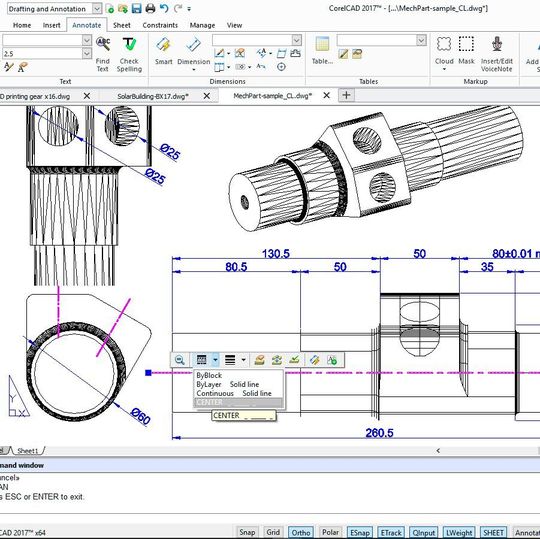Open the Sheet ribbon tab

pyautogui.click(x=122, y=25)
